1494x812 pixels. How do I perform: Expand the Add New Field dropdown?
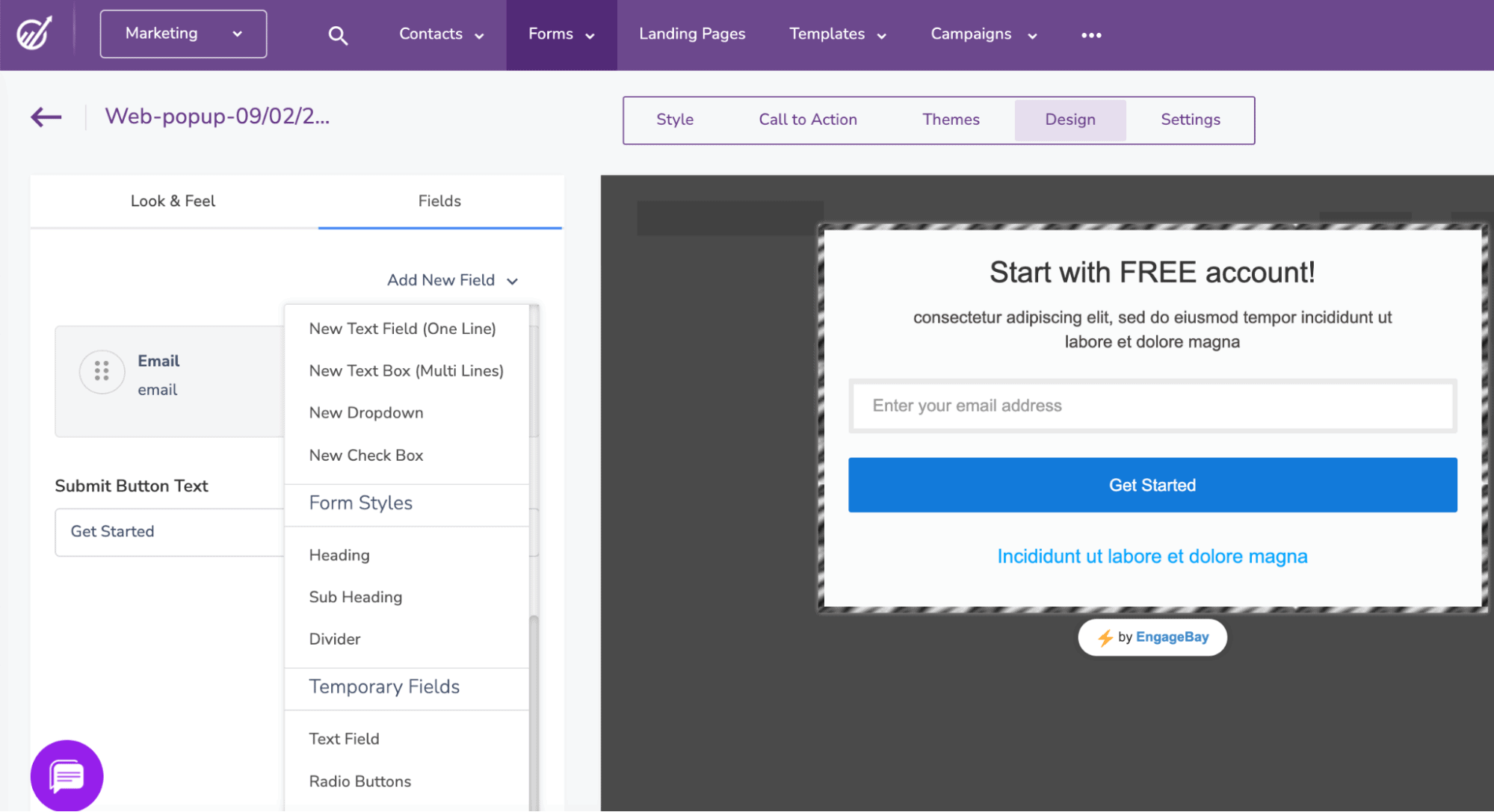coord(451,280)
